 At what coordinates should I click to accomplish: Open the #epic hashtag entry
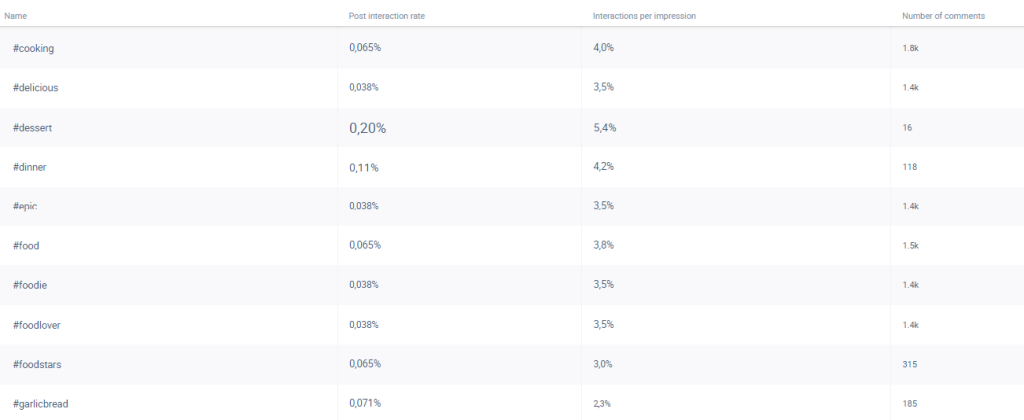[25, 206]
